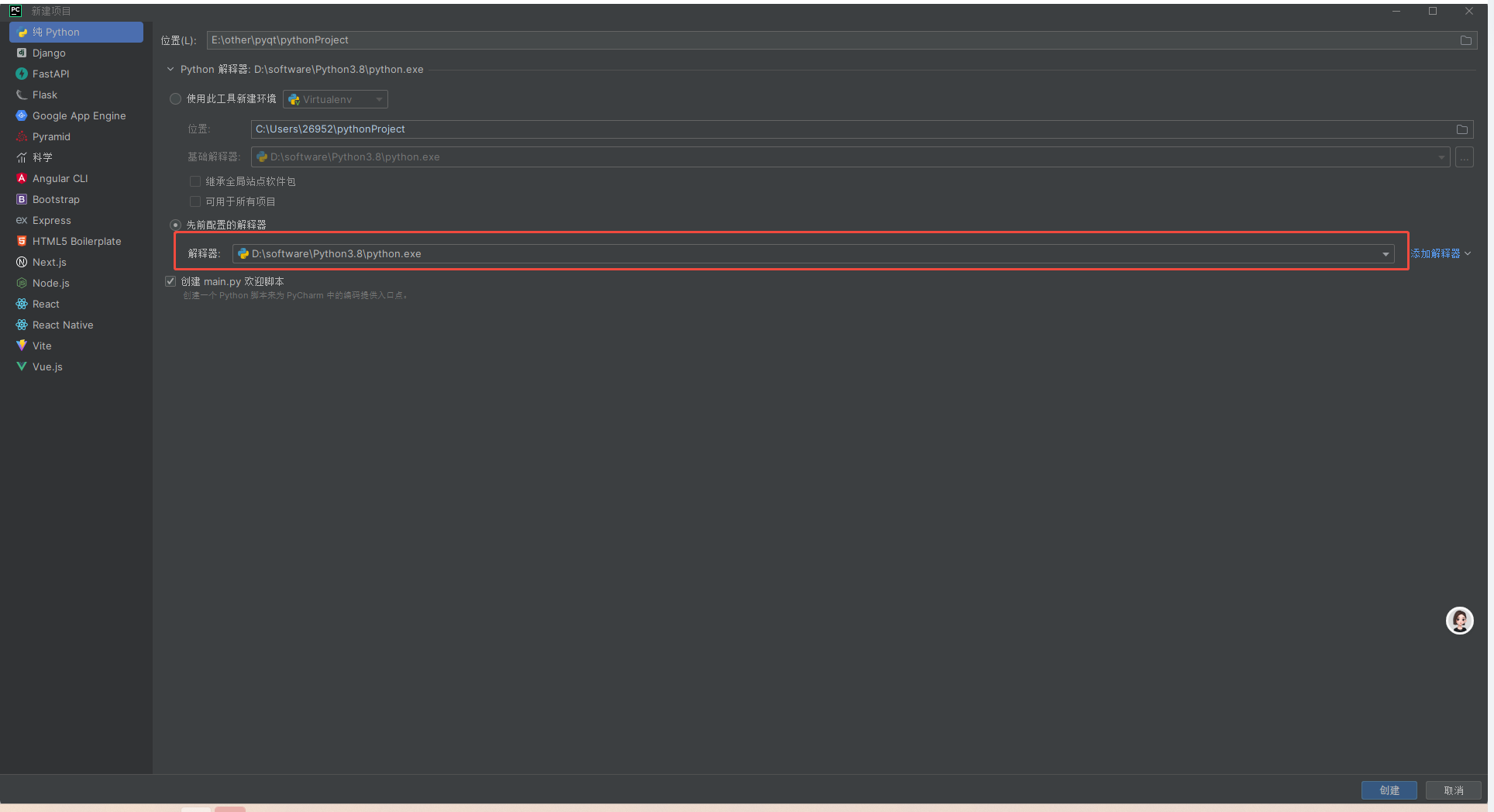Open the Virtualenv tool dropdown
Screen dimensions: 1494x812
[336, 99]
